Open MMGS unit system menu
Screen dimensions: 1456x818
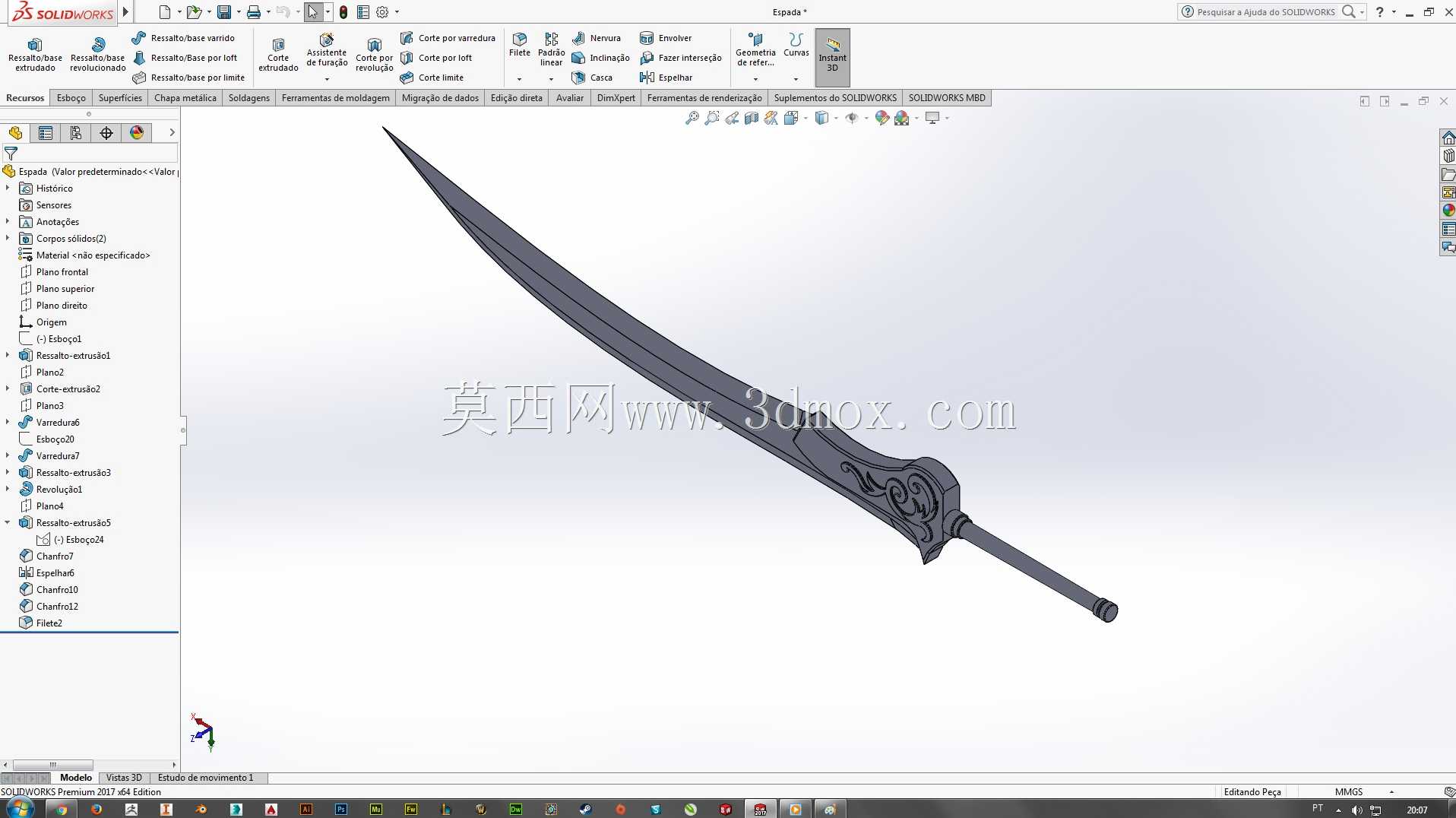pyautogui.click(x=1363, y=791)
